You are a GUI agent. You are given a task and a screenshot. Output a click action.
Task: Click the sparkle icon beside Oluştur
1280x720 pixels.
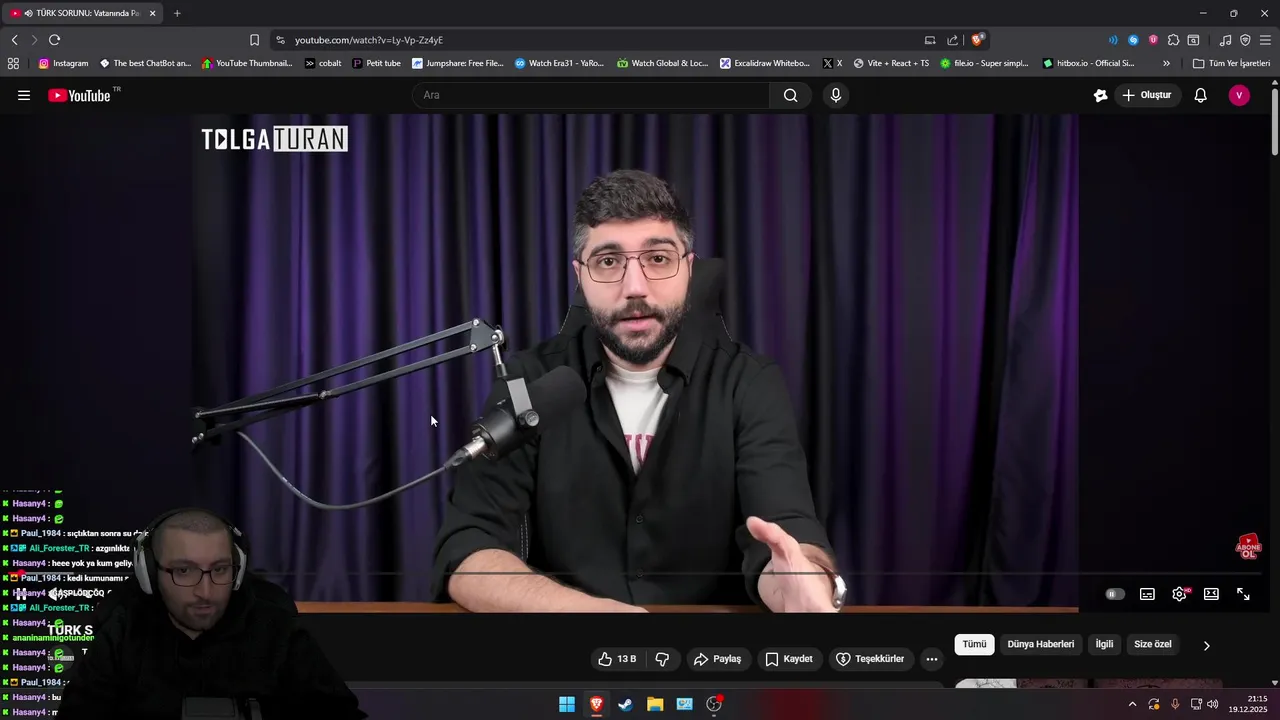(x=1101, y=95)
